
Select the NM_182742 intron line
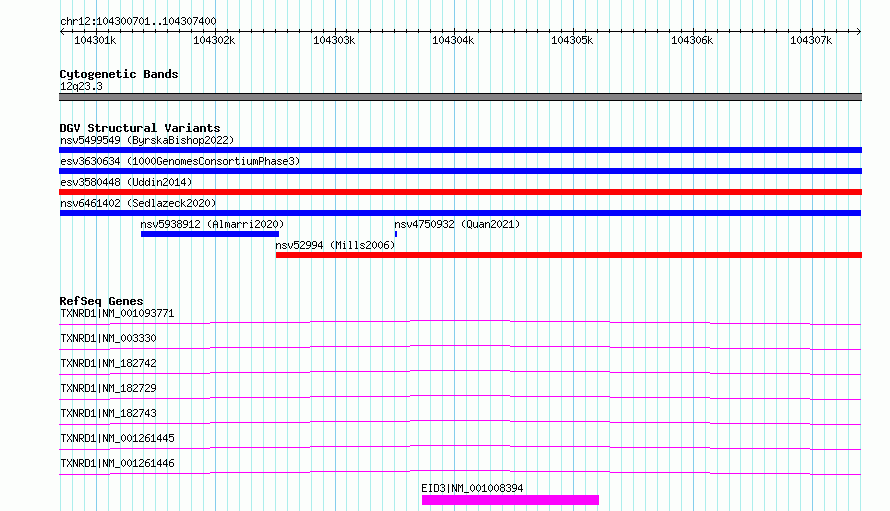pyautogui.click(x=460, y=372)
